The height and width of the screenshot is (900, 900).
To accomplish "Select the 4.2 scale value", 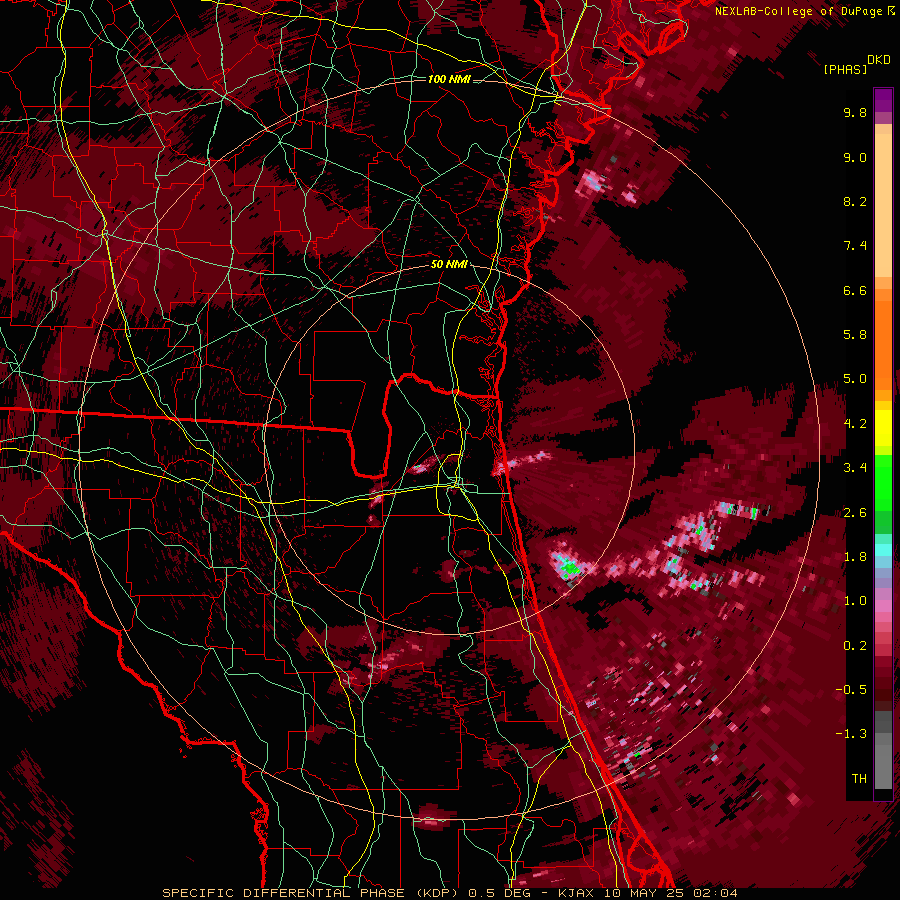I will coord(855,424).
